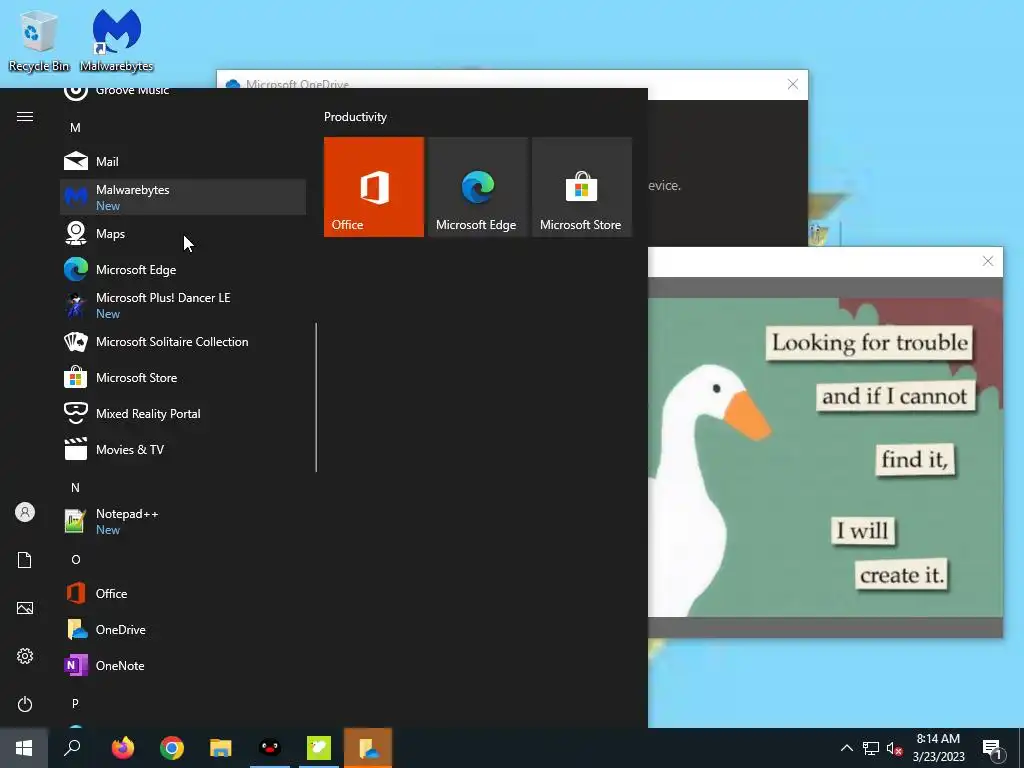Expand the Start menu hamburger button
The width and height of the screenshot is (1024, 768).
tap(25, 116)
